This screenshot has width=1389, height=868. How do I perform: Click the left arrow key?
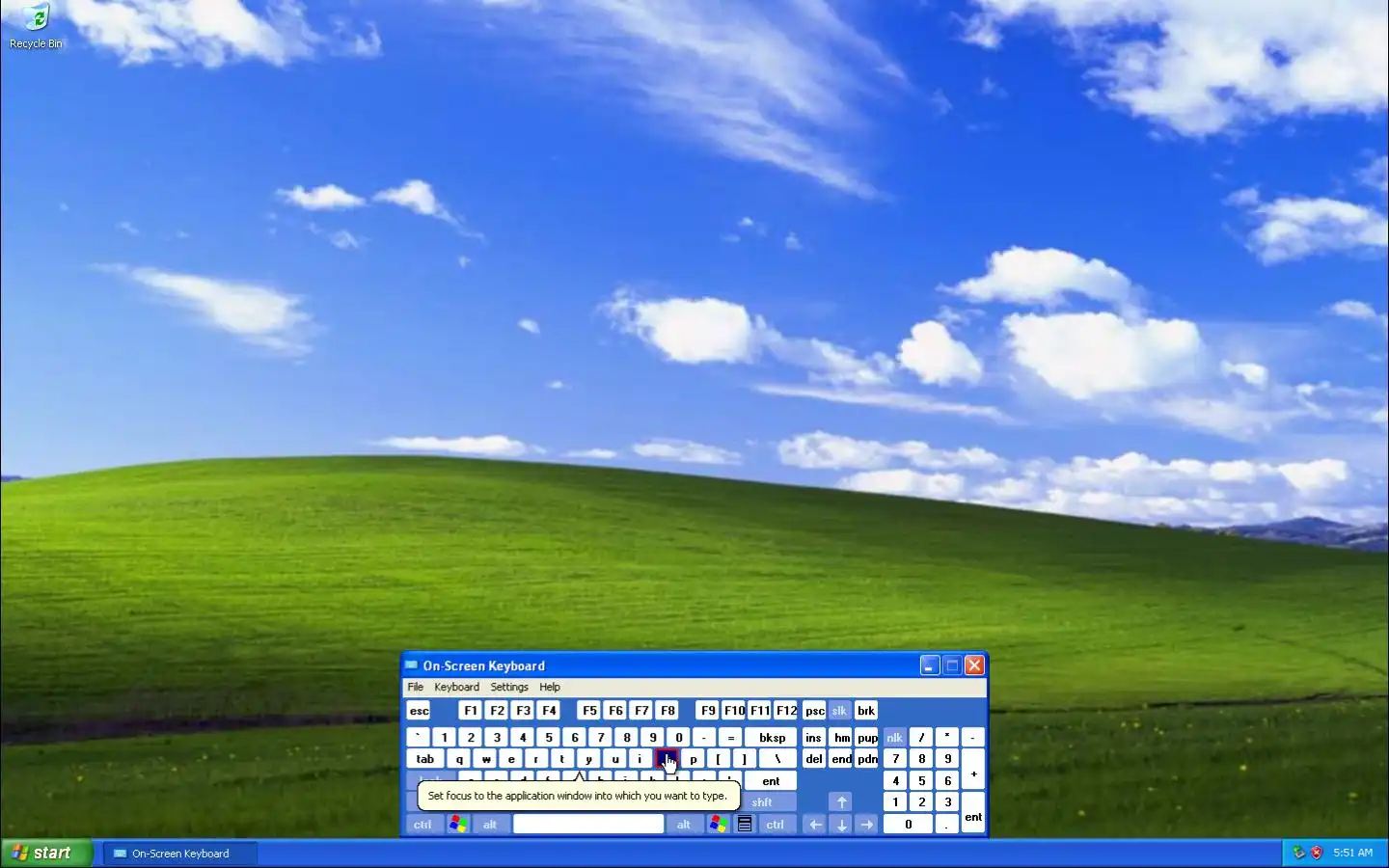pos(815,825)
